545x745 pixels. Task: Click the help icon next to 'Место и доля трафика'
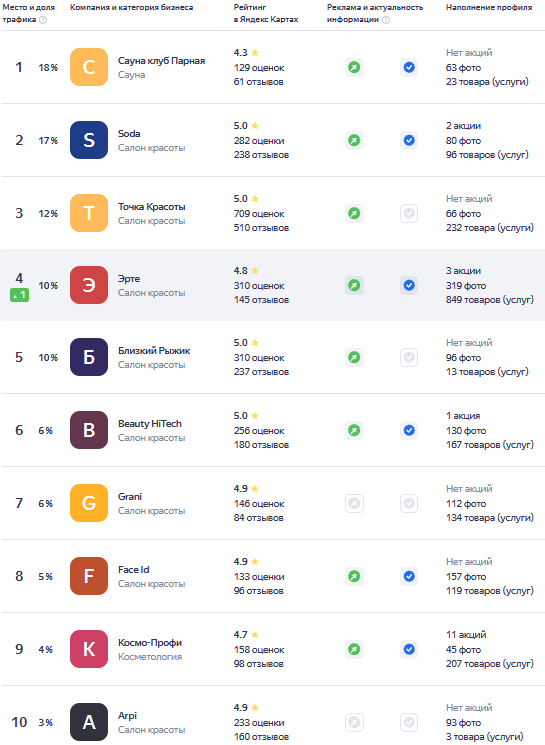pos(43,19)
